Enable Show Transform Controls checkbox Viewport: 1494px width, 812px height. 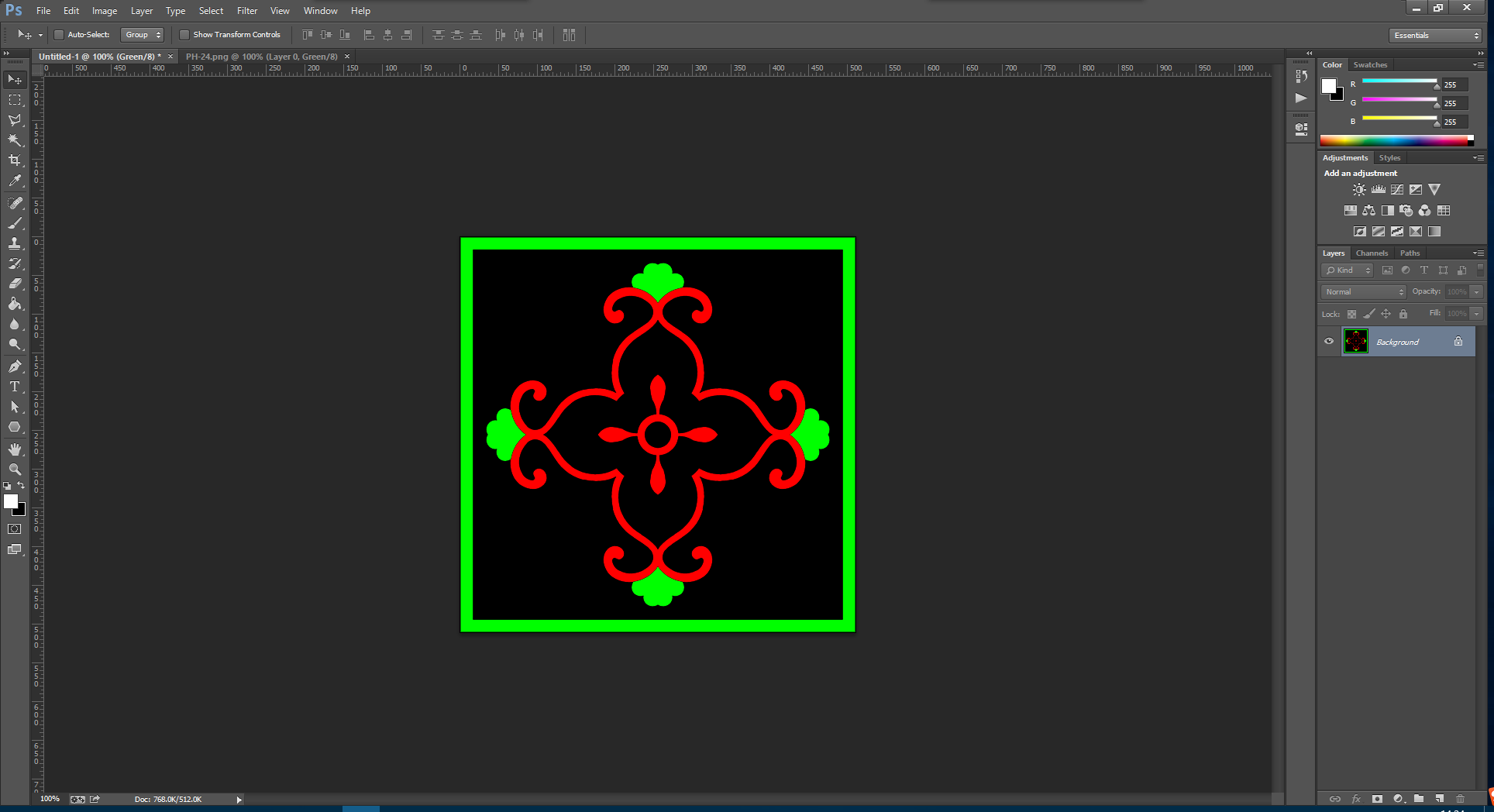tap(184, 35)
